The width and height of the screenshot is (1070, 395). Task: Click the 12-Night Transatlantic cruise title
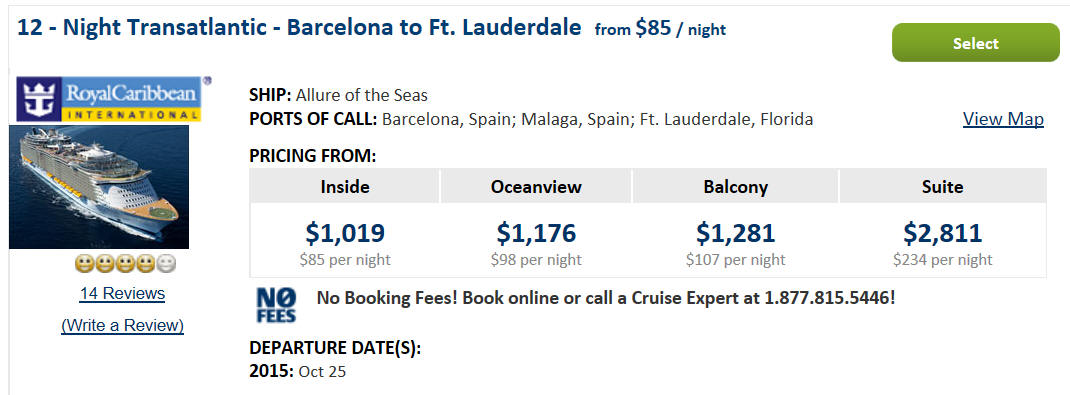tap(299, 28)
